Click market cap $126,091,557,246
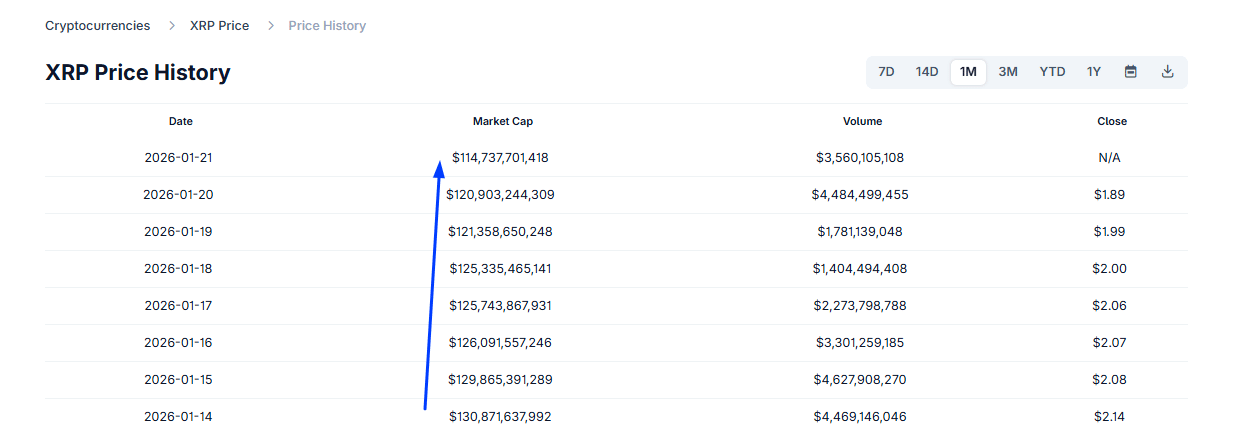This screenshot has width=1256, height=433. [x=500, y=343]
